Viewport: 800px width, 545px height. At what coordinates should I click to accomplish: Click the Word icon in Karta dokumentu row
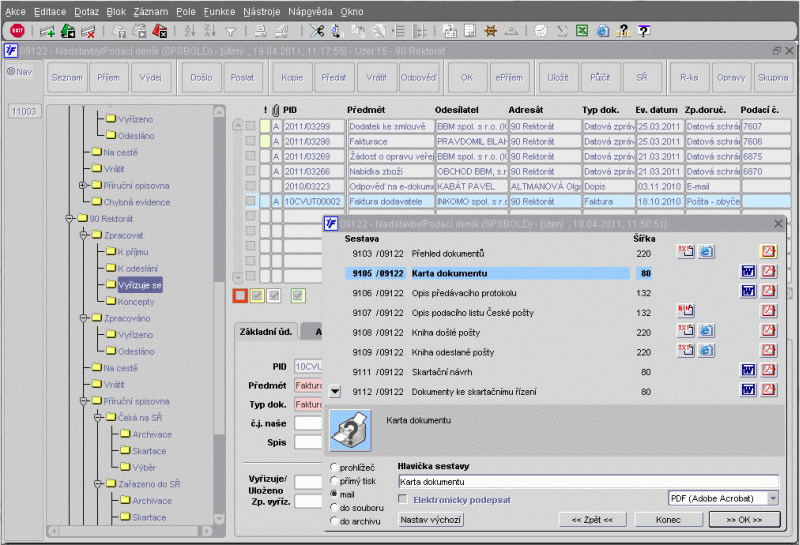click(x=748, y=271)
